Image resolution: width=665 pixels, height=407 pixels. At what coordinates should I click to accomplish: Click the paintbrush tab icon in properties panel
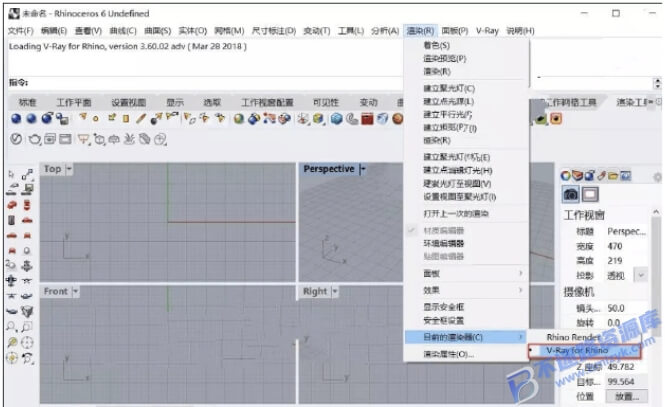(x=601, y=176)
